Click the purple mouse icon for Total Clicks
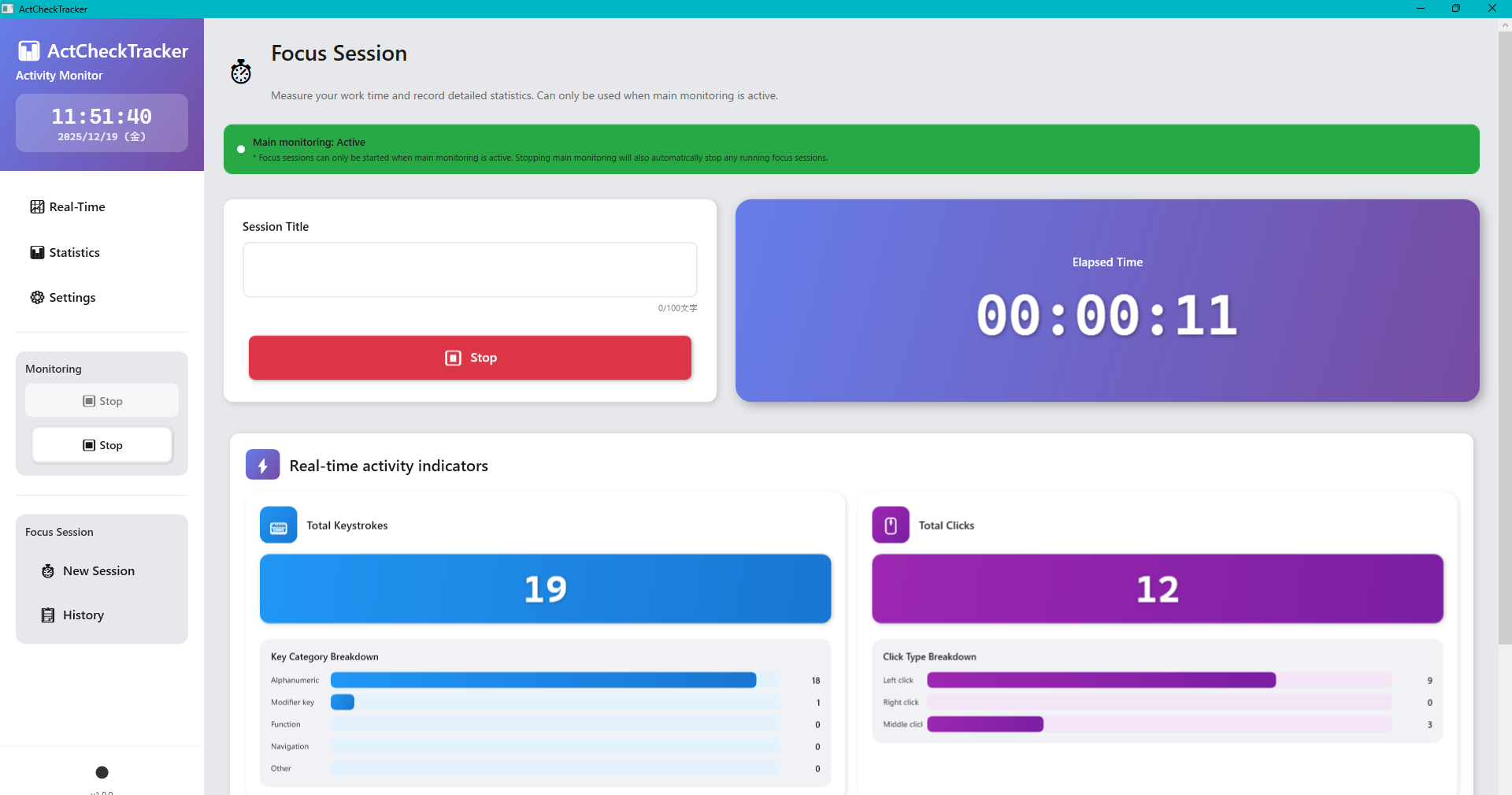1512x795 pixels. point(891,526)
